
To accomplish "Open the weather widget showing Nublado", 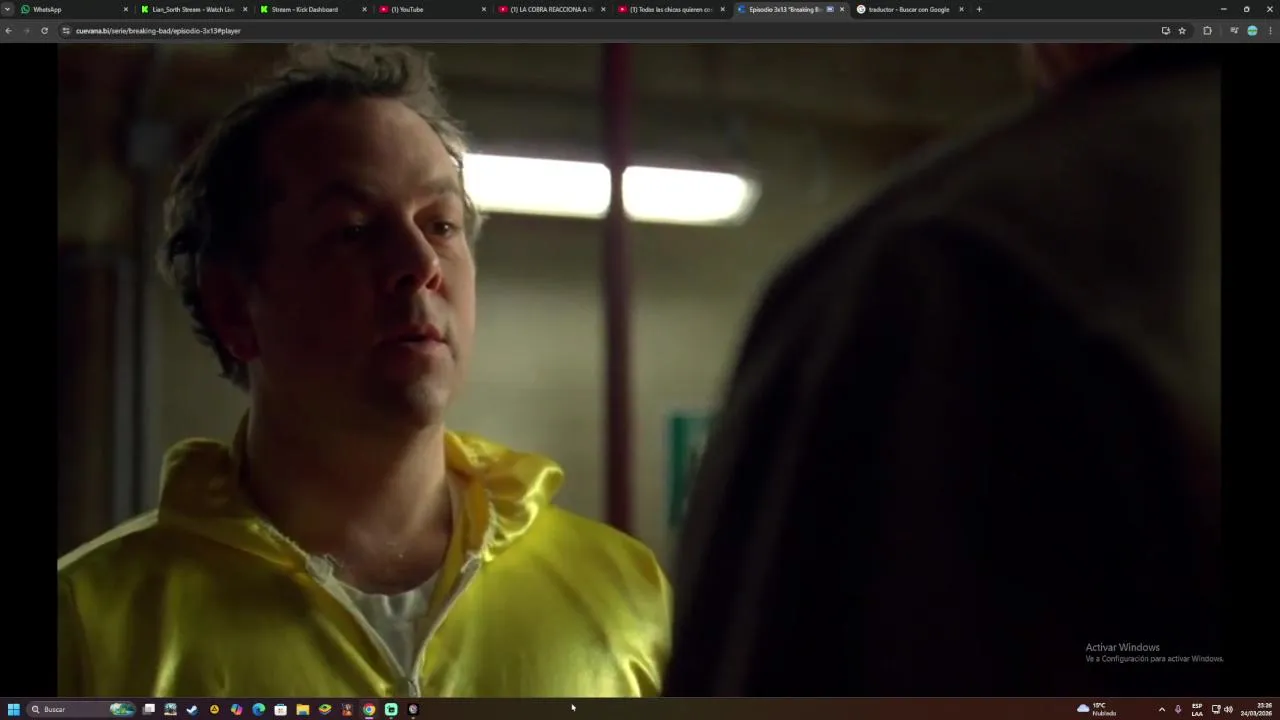I will click(x=1097, y=709).
